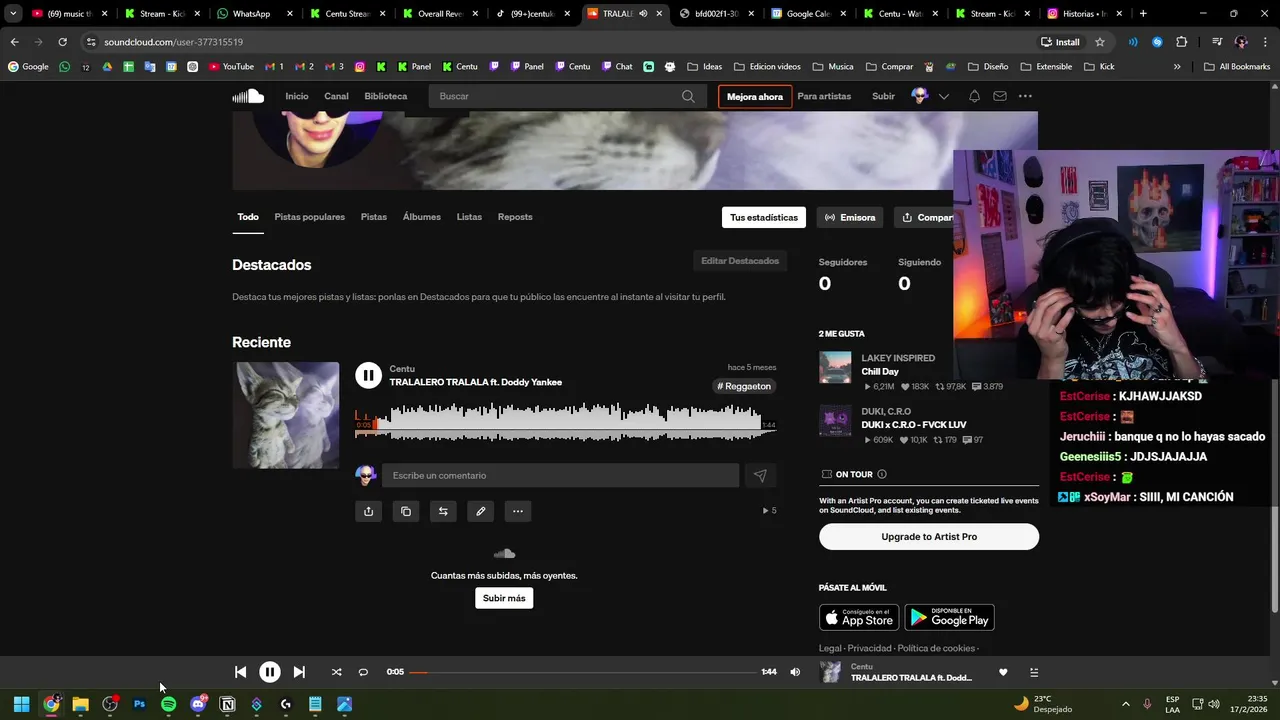The image size is (1280, 720).
Task: Switch to Pistas populares tab
Action: pyautogui.click(x=309, y=217)
